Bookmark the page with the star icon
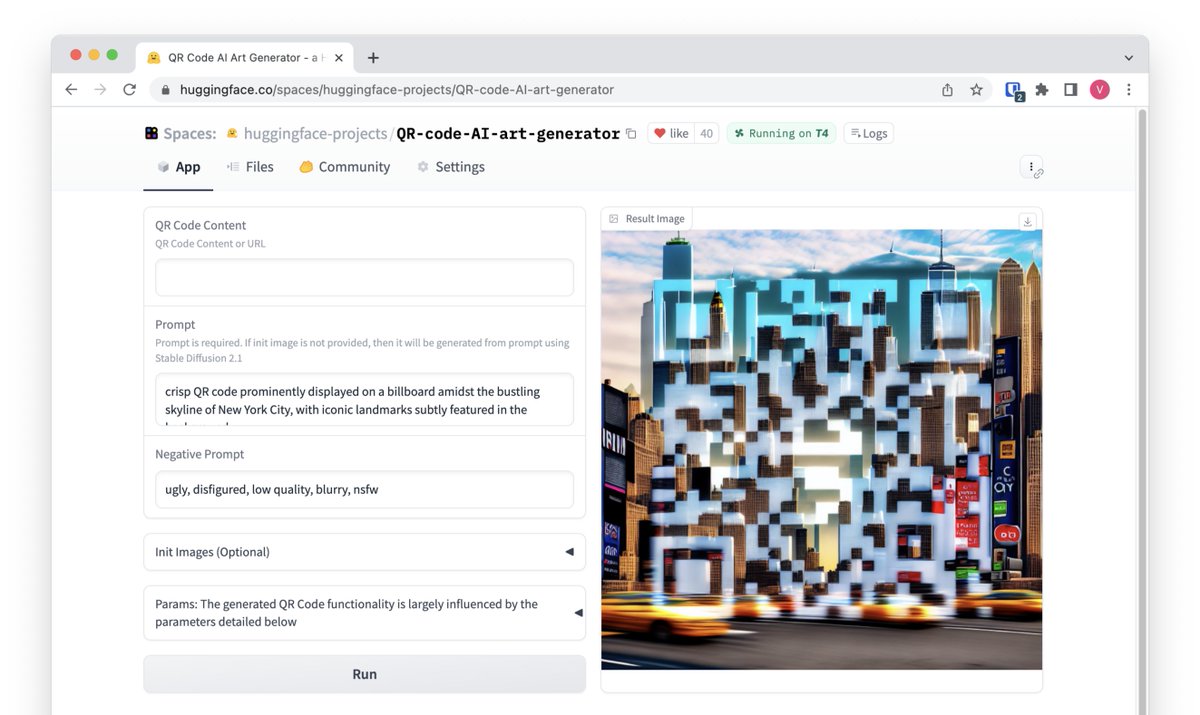Image resolution: width=1200 pixels, height=715 pixels. pos(976,89)
